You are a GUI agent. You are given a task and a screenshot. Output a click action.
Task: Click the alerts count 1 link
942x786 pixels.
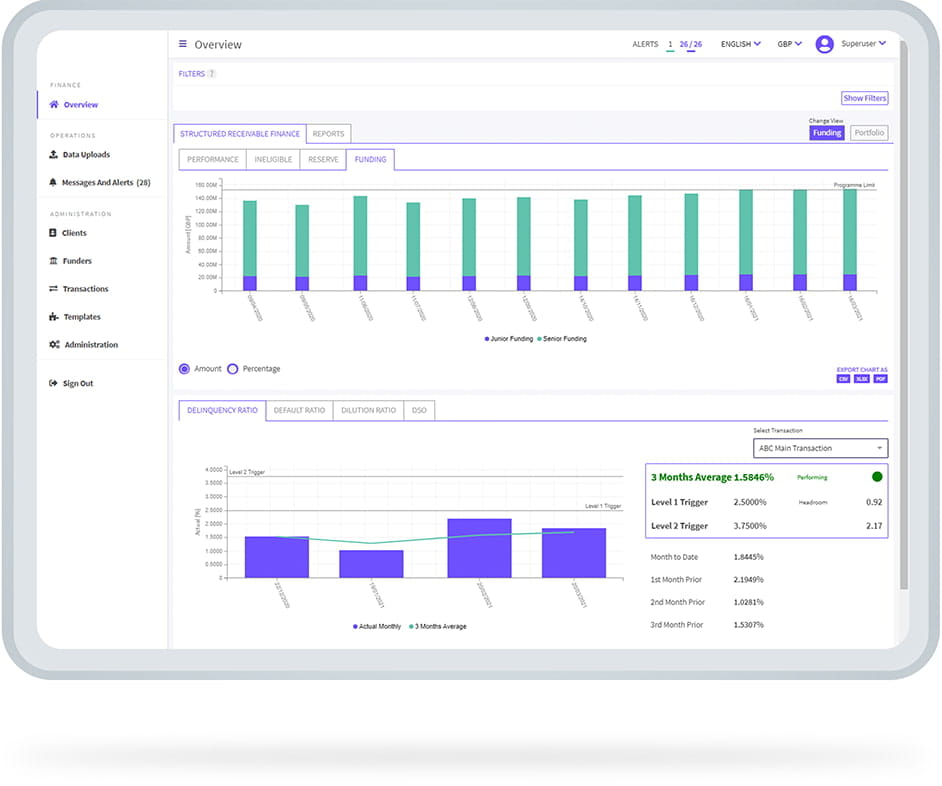click(670, 44)
